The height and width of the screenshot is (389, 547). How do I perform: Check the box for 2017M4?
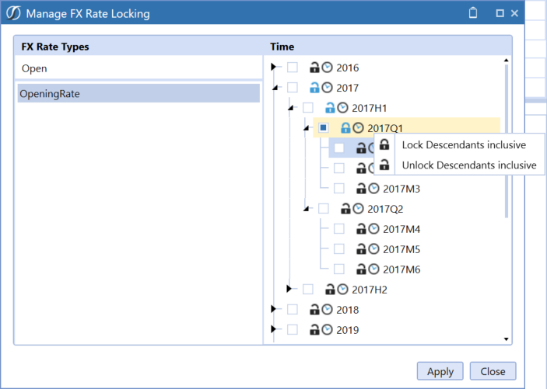tap(339, 229)
